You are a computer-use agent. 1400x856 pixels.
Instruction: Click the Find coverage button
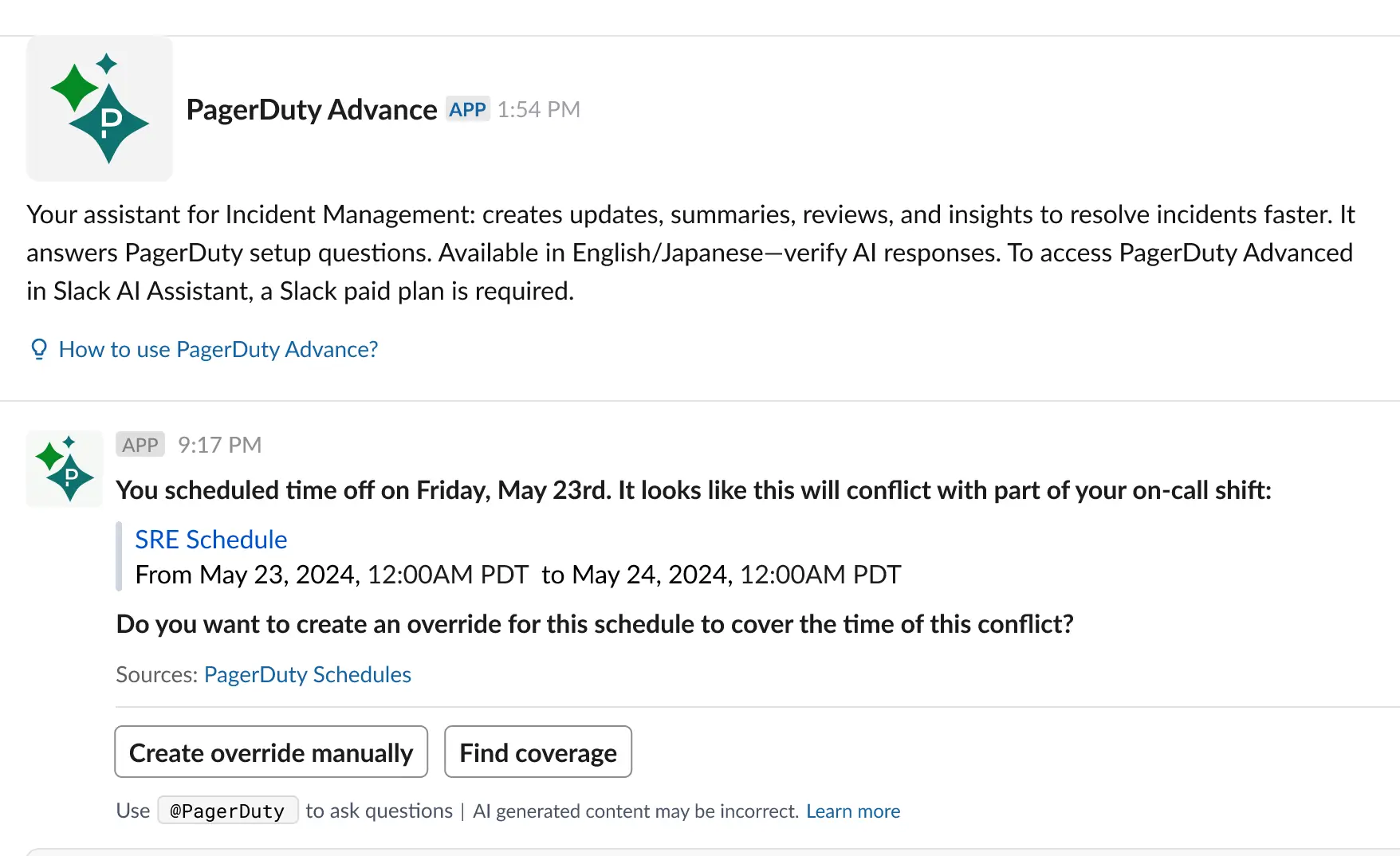[x=538, y=752]
